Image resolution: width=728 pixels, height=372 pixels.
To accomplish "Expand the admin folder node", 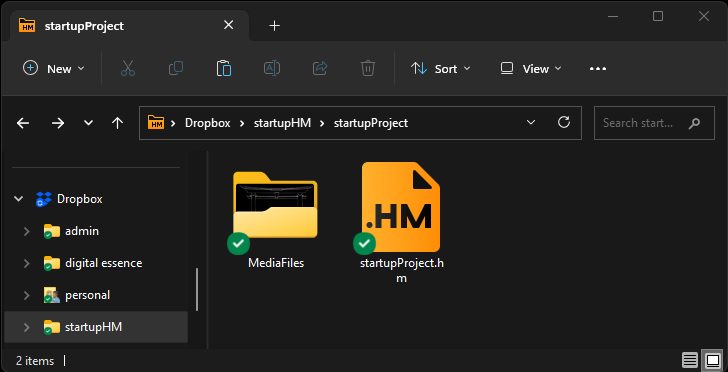I will point(27,231).
